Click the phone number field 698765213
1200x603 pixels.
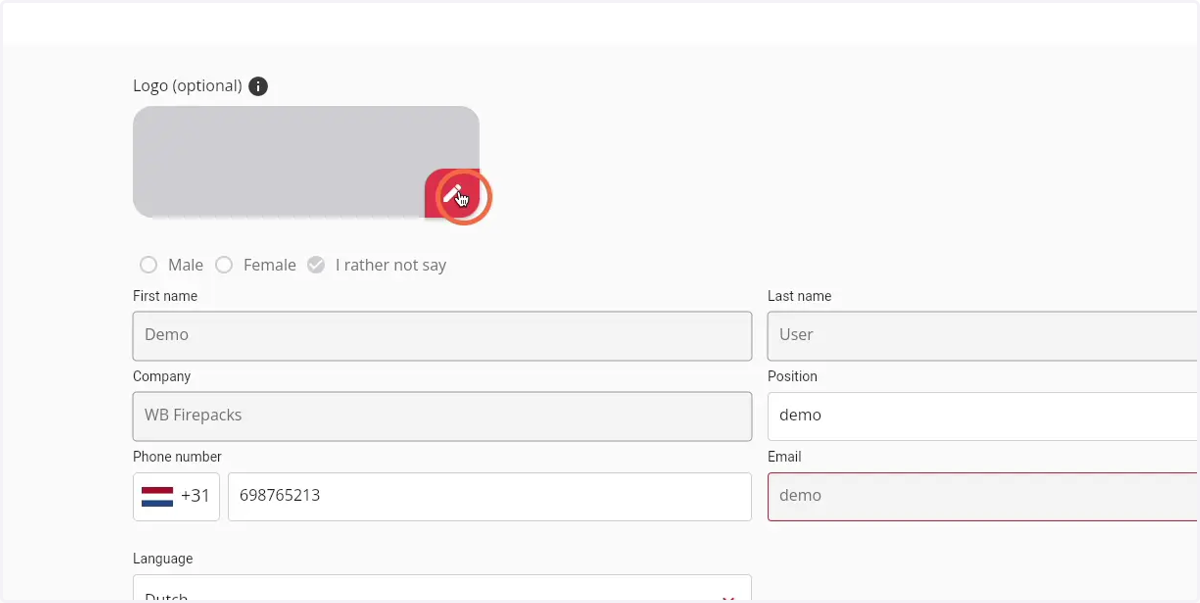coord(490,496)
